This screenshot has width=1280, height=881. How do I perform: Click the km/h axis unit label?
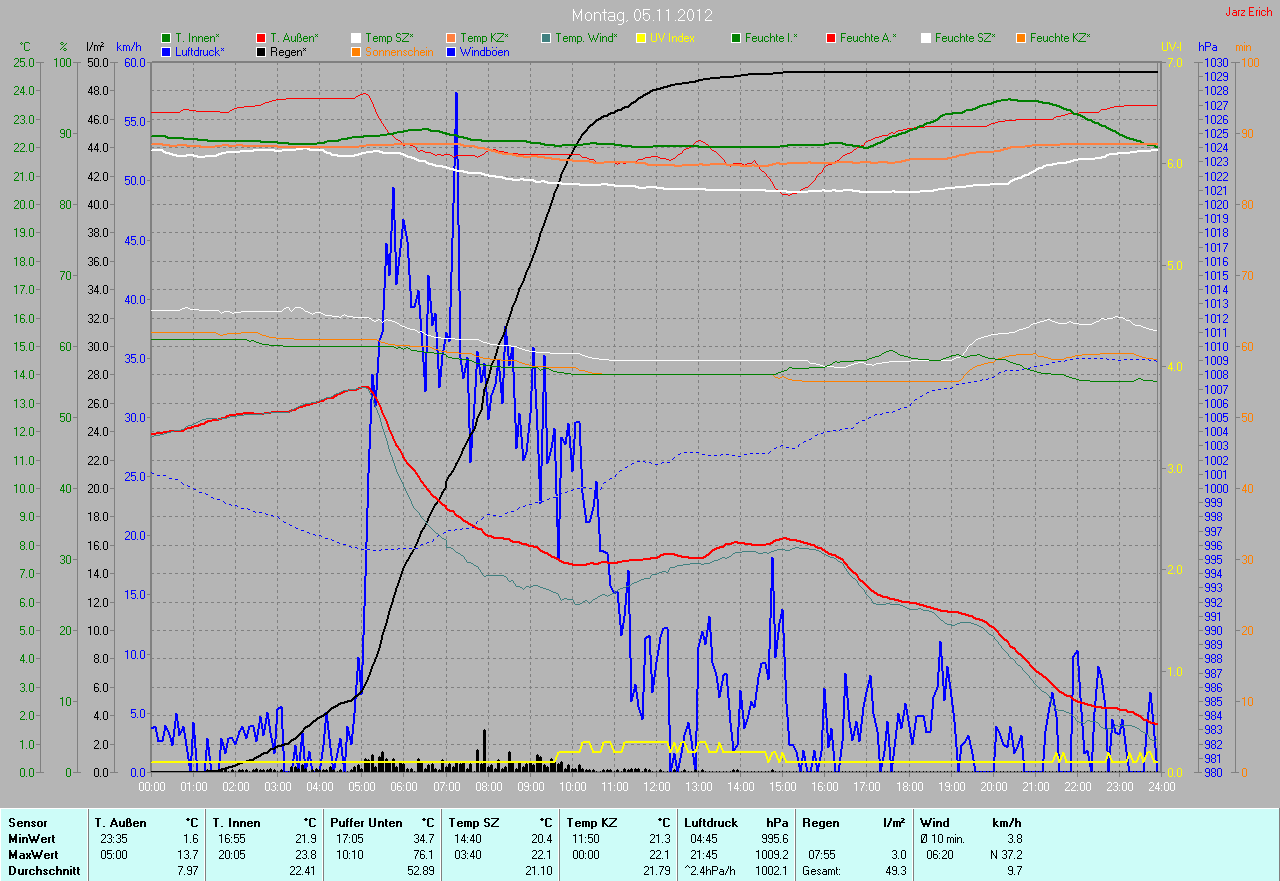pos(129,47)
